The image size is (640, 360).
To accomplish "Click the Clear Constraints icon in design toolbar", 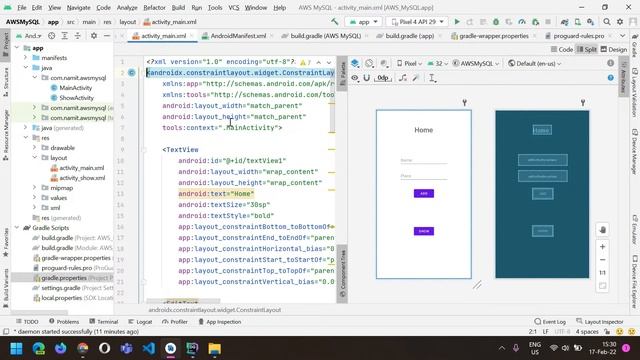I will click(x=402, y=78).
